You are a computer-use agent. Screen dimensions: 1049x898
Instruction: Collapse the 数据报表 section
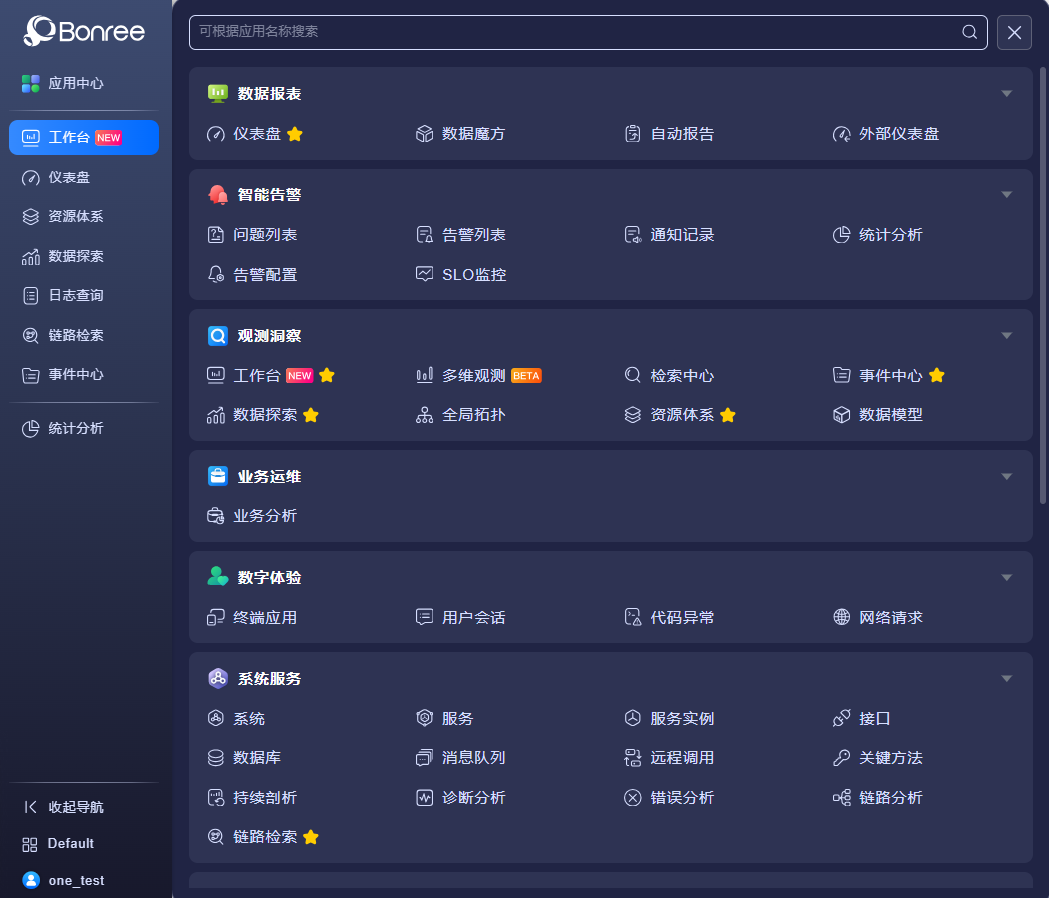click(x=1006, y=94)
